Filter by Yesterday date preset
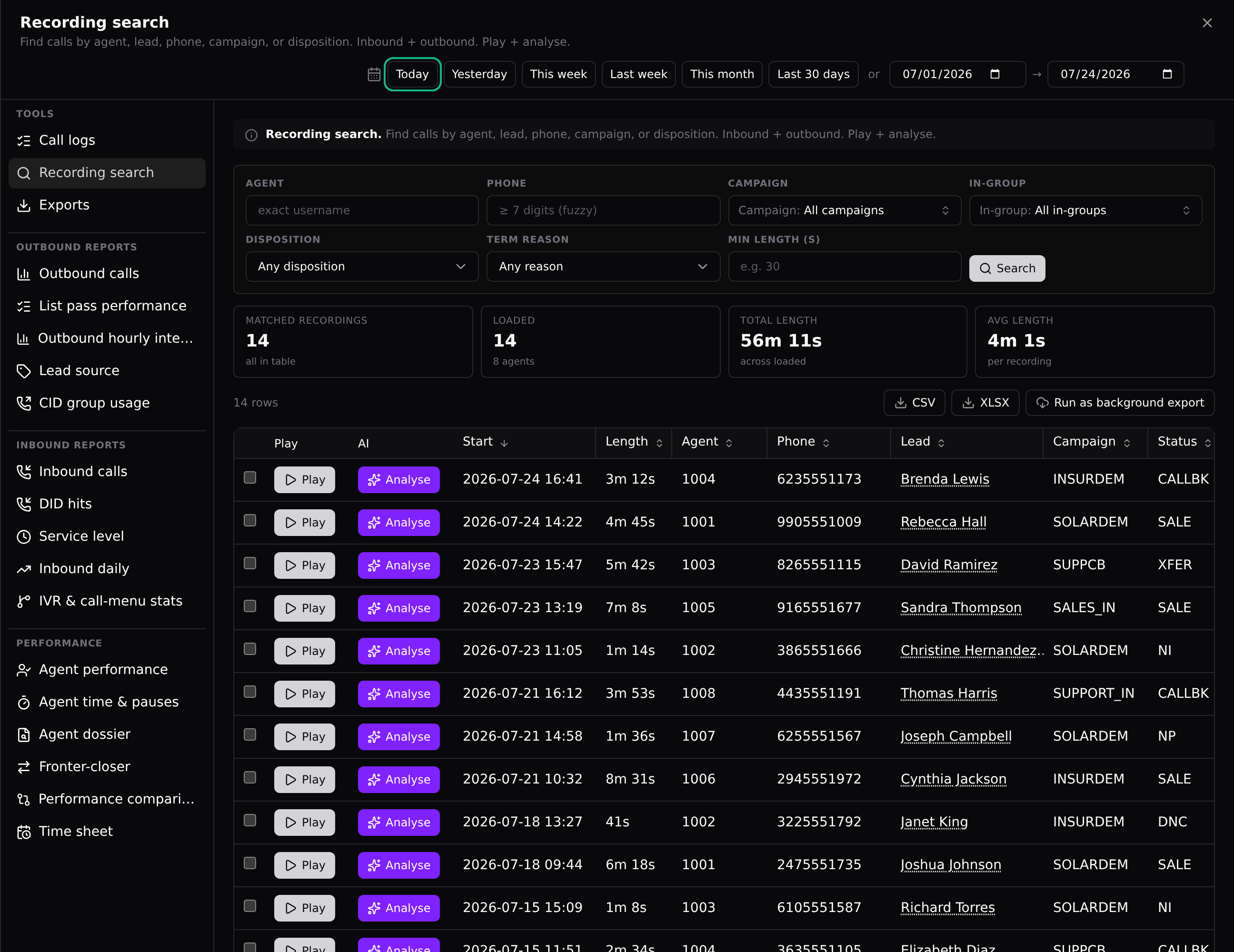Screen dimensions: 1234x952 coord(479,74)
